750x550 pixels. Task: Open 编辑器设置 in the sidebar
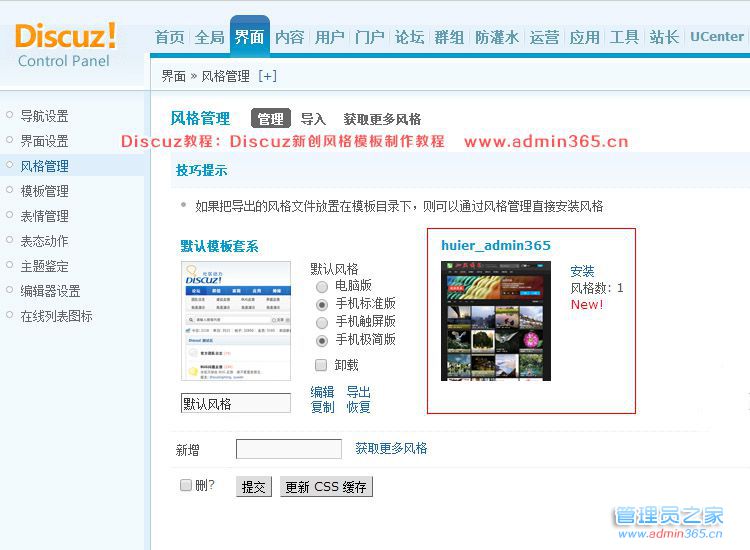(50, 291)
